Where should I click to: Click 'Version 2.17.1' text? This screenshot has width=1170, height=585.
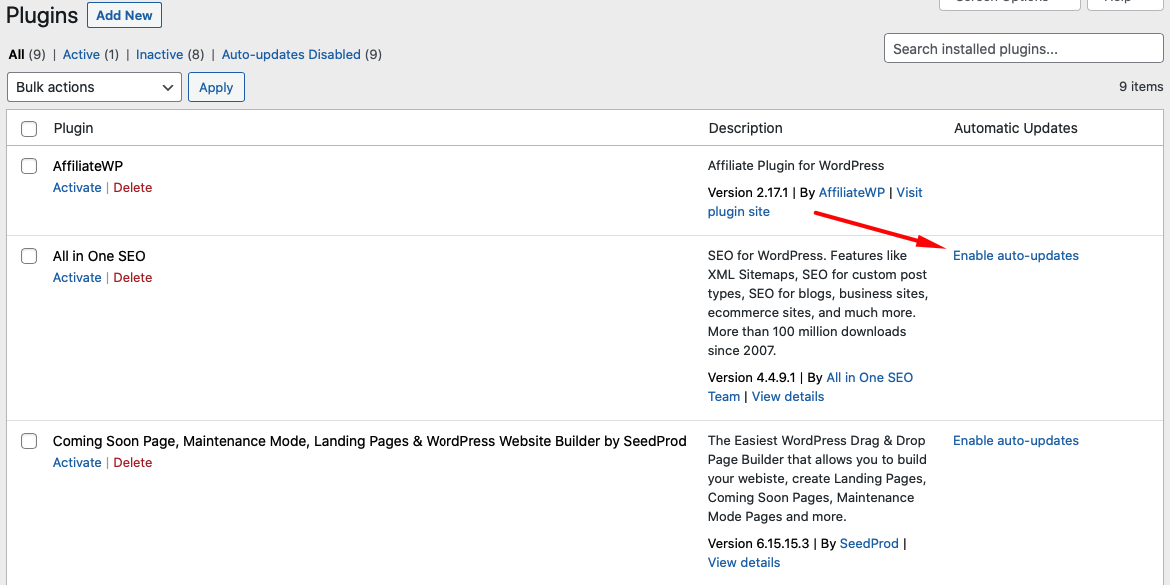pos(748,192)
